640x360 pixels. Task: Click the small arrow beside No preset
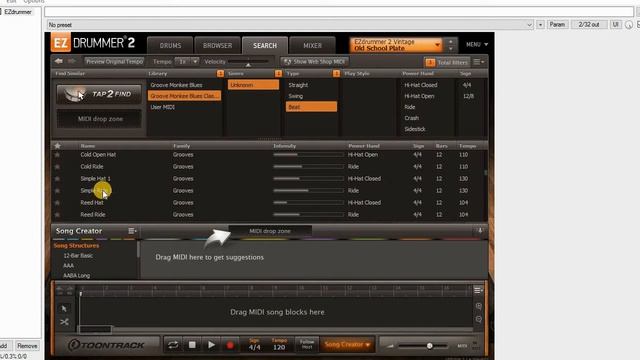tap(540, 25)
